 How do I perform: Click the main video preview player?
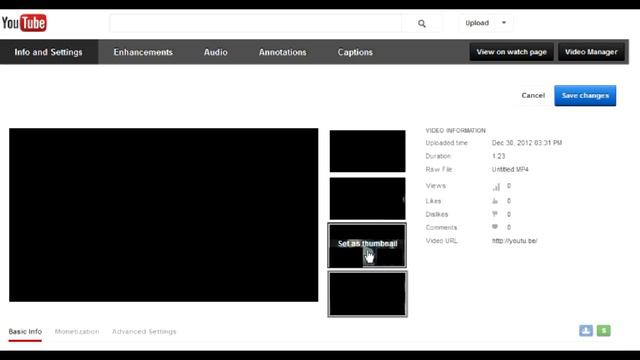(x=164, y=215)
